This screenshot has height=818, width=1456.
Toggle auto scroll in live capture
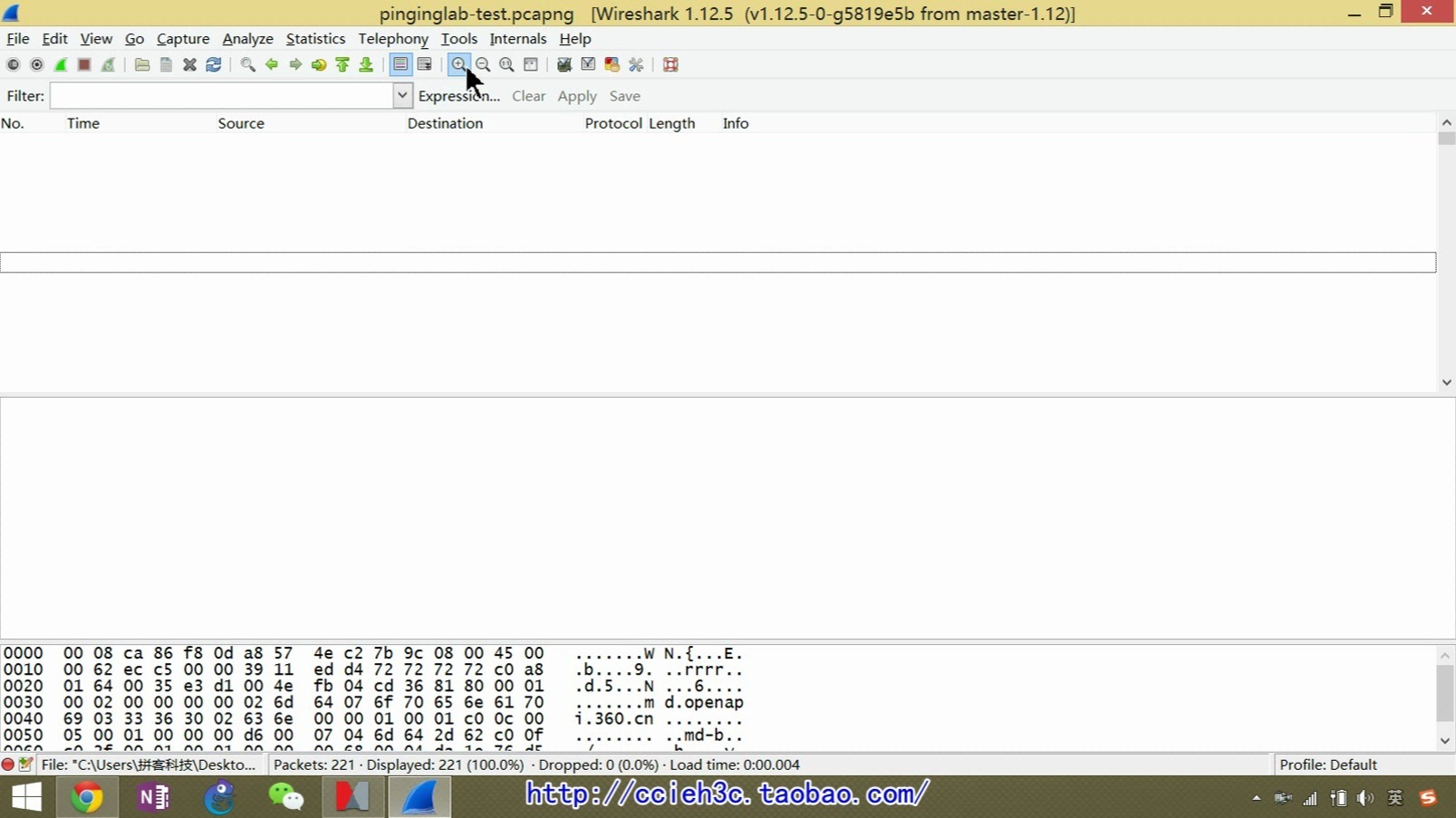tap(424, 64)
